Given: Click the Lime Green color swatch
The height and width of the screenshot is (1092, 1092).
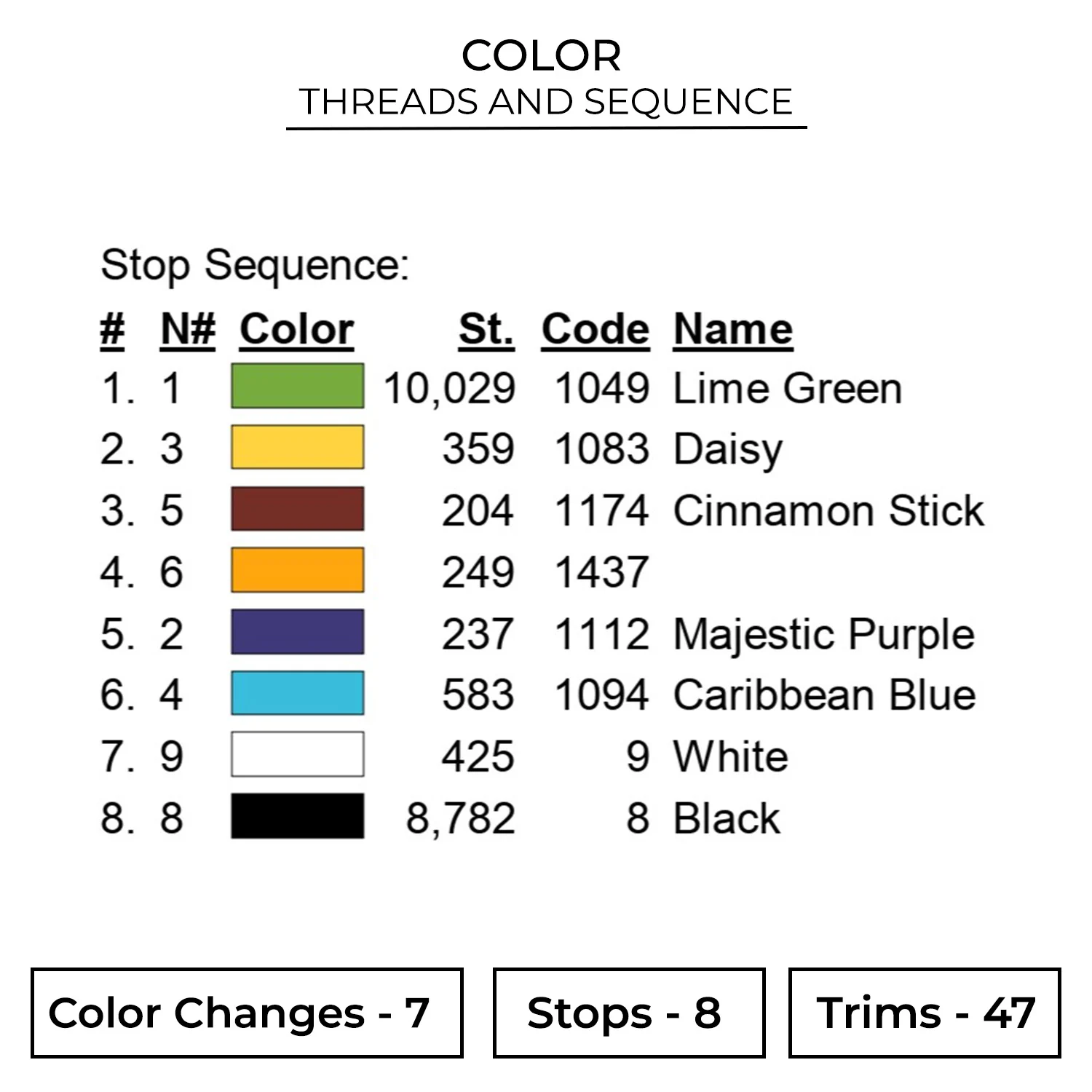Looking at the screenshot, I should click(297, 386).
